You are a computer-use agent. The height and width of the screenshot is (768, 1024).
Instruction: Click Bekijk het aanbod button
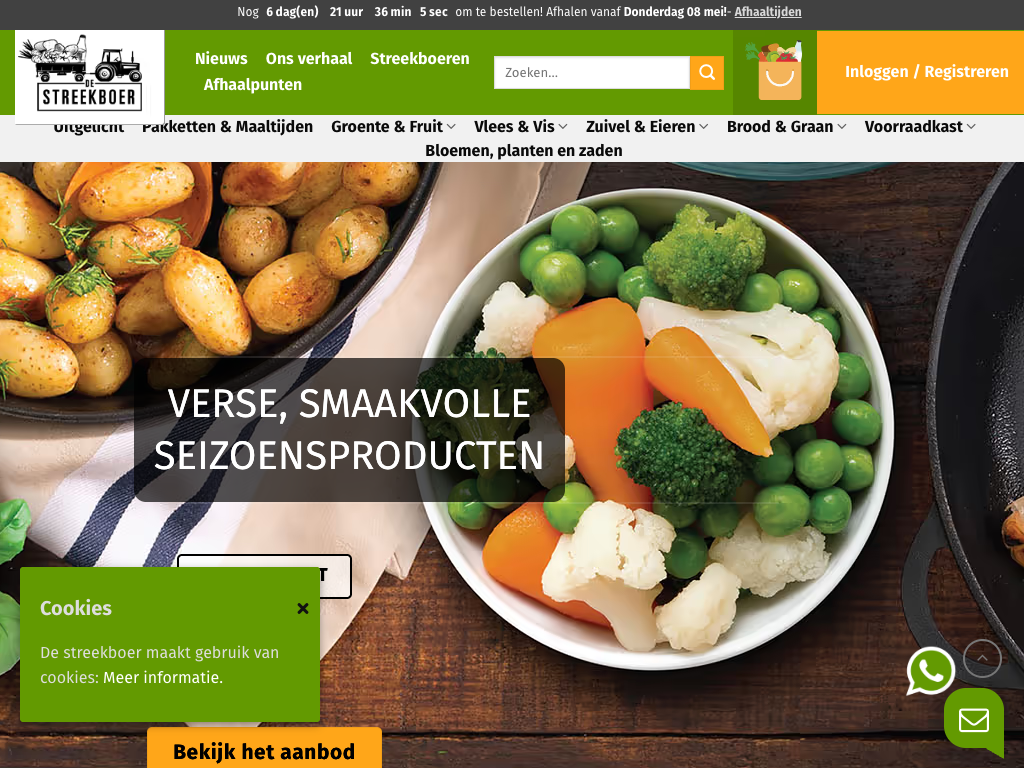264,750
